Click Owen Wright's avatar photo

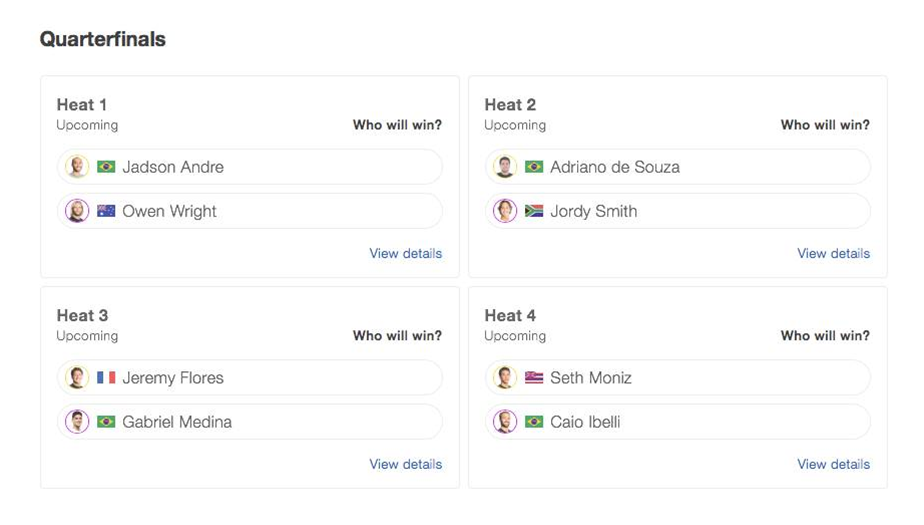click(x=77, y=211)
